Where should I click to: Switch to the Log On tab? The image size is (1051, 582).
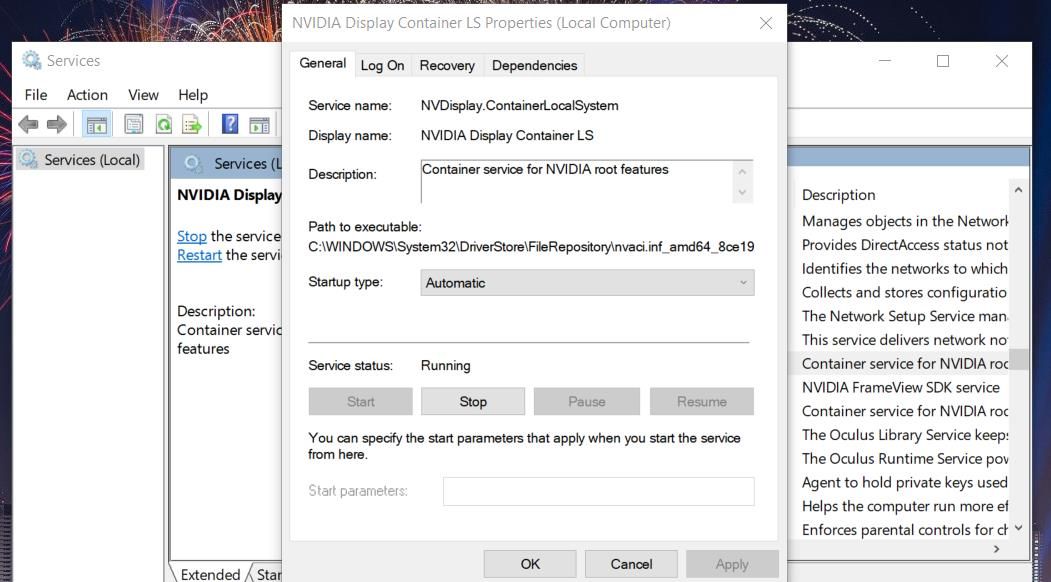pos(382,65)
